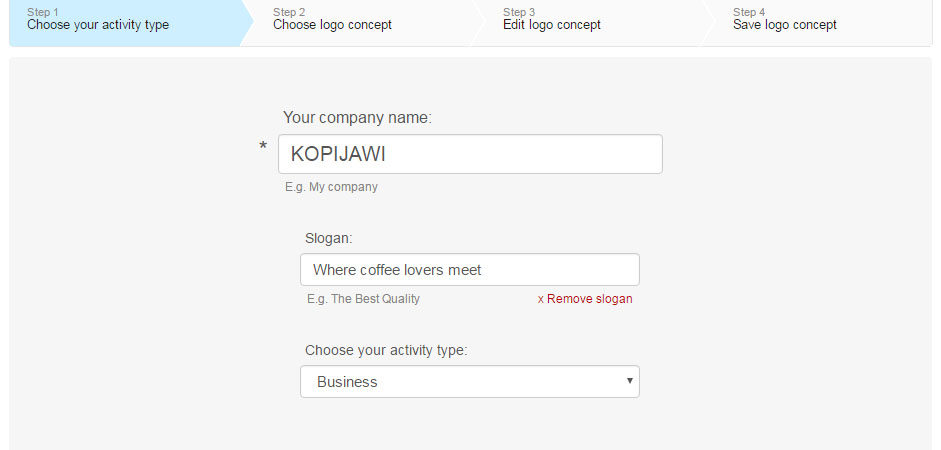Focus the Slogan text field

coord(469,269)
